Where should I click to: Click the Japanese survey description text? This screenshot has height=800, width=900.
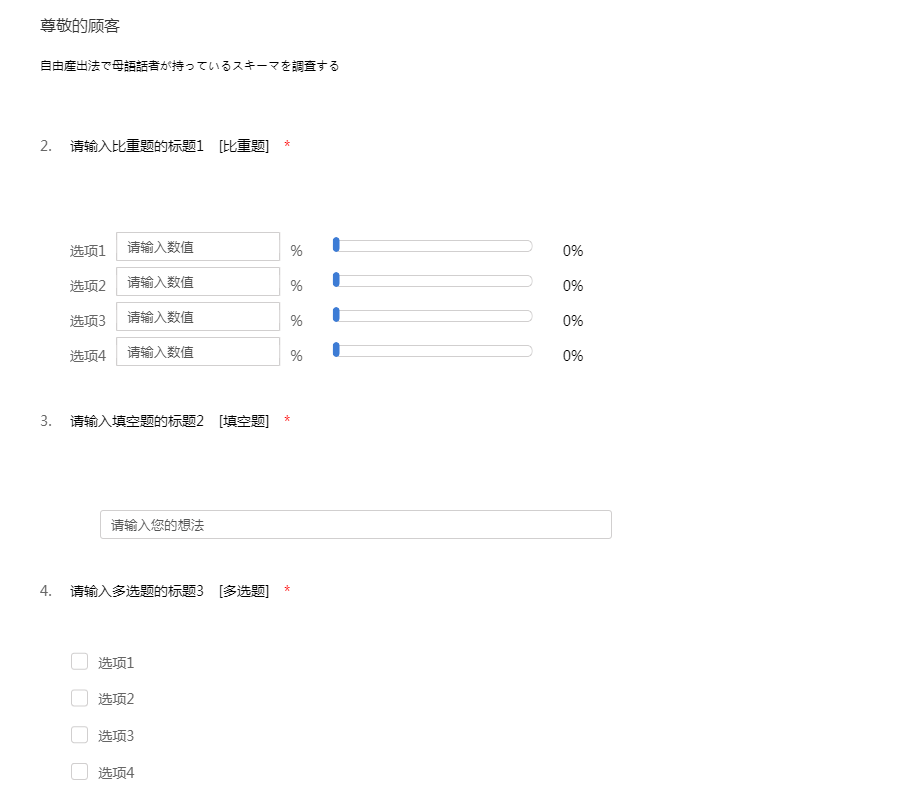[x=189, y=67]
